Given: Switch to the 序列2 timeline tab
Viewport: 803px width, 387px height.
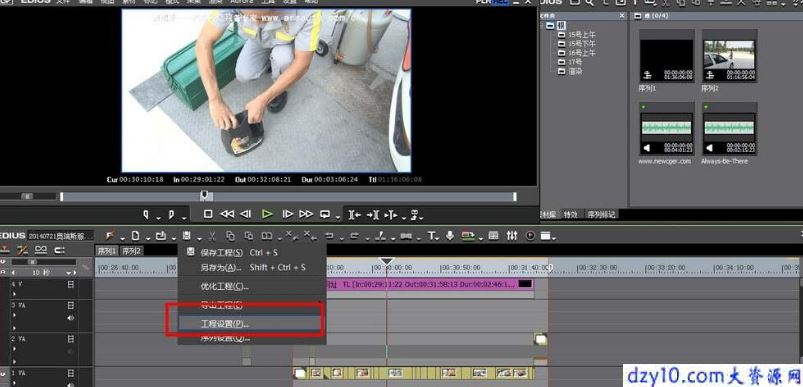Looking at the screenshot, I should point(132,251).
